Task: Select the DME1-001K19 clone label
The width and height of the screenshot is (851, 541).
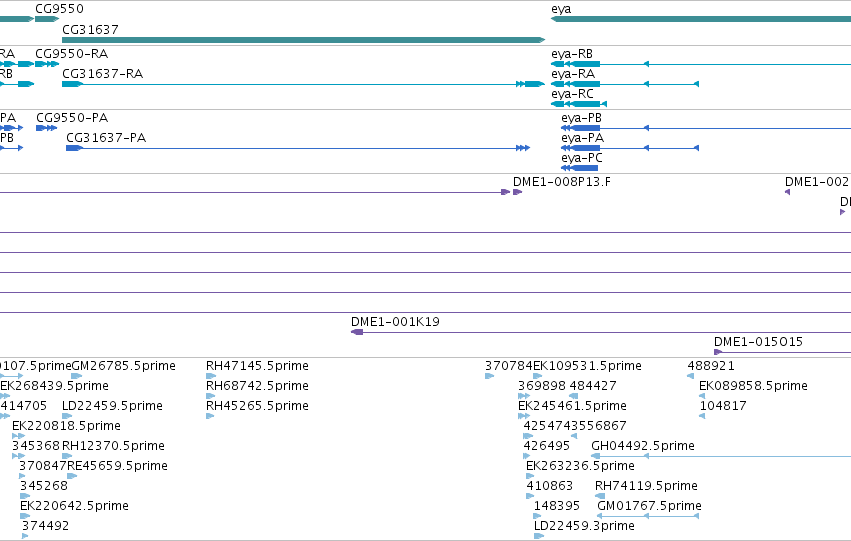Action: 395,322
